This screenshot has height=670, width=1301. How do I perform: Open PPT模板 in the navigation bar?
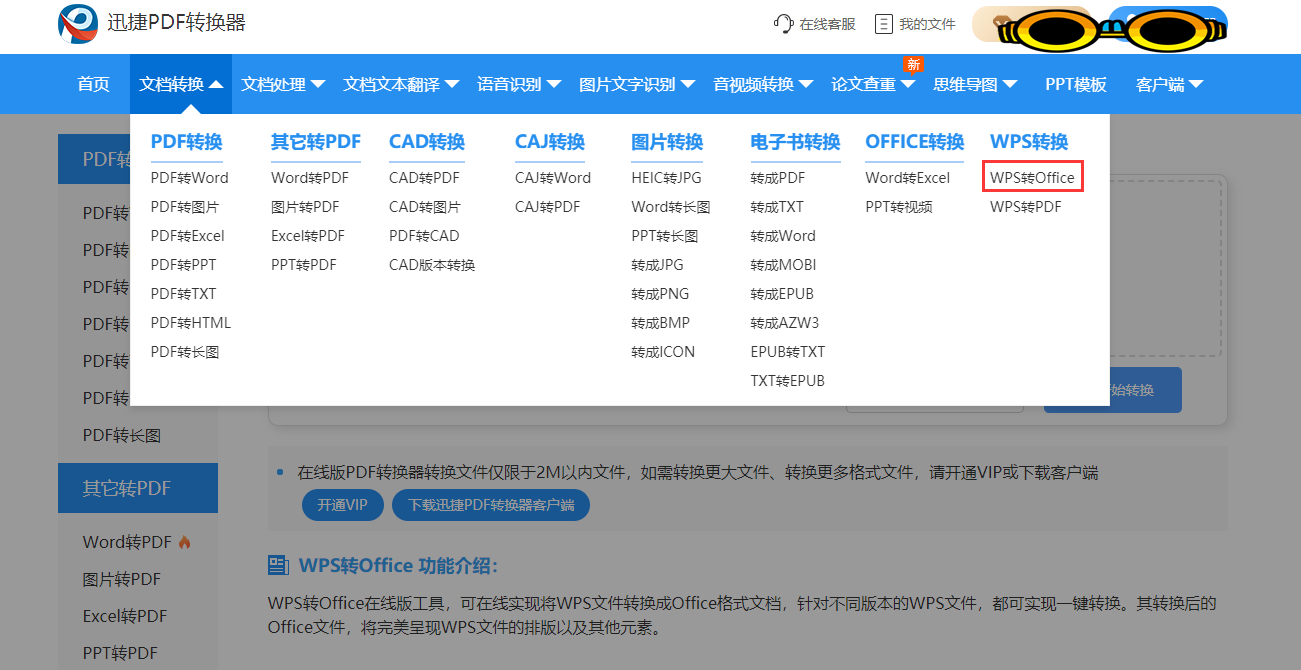coord(1076,84)
